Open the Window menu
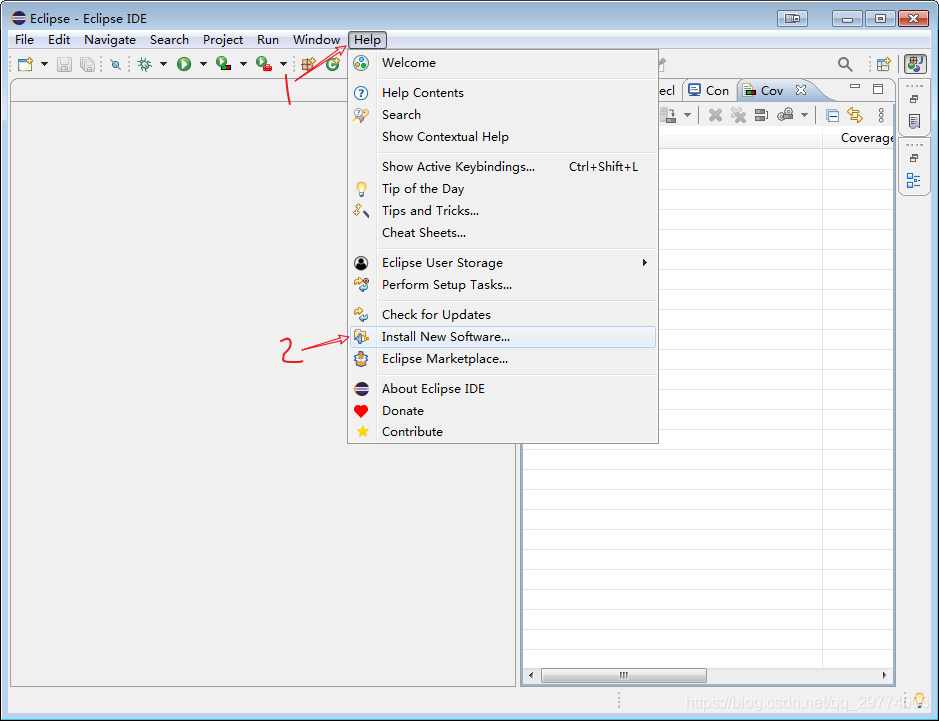The image size is (939, 721). click(316, 40)
